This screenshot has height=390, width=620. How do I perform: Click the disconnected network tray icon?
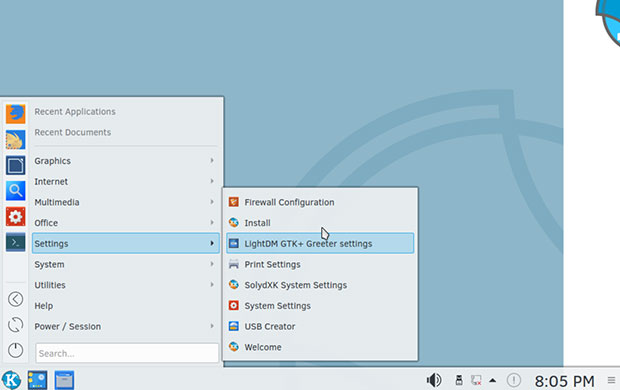pyautogui.click(x=476, y=381)
